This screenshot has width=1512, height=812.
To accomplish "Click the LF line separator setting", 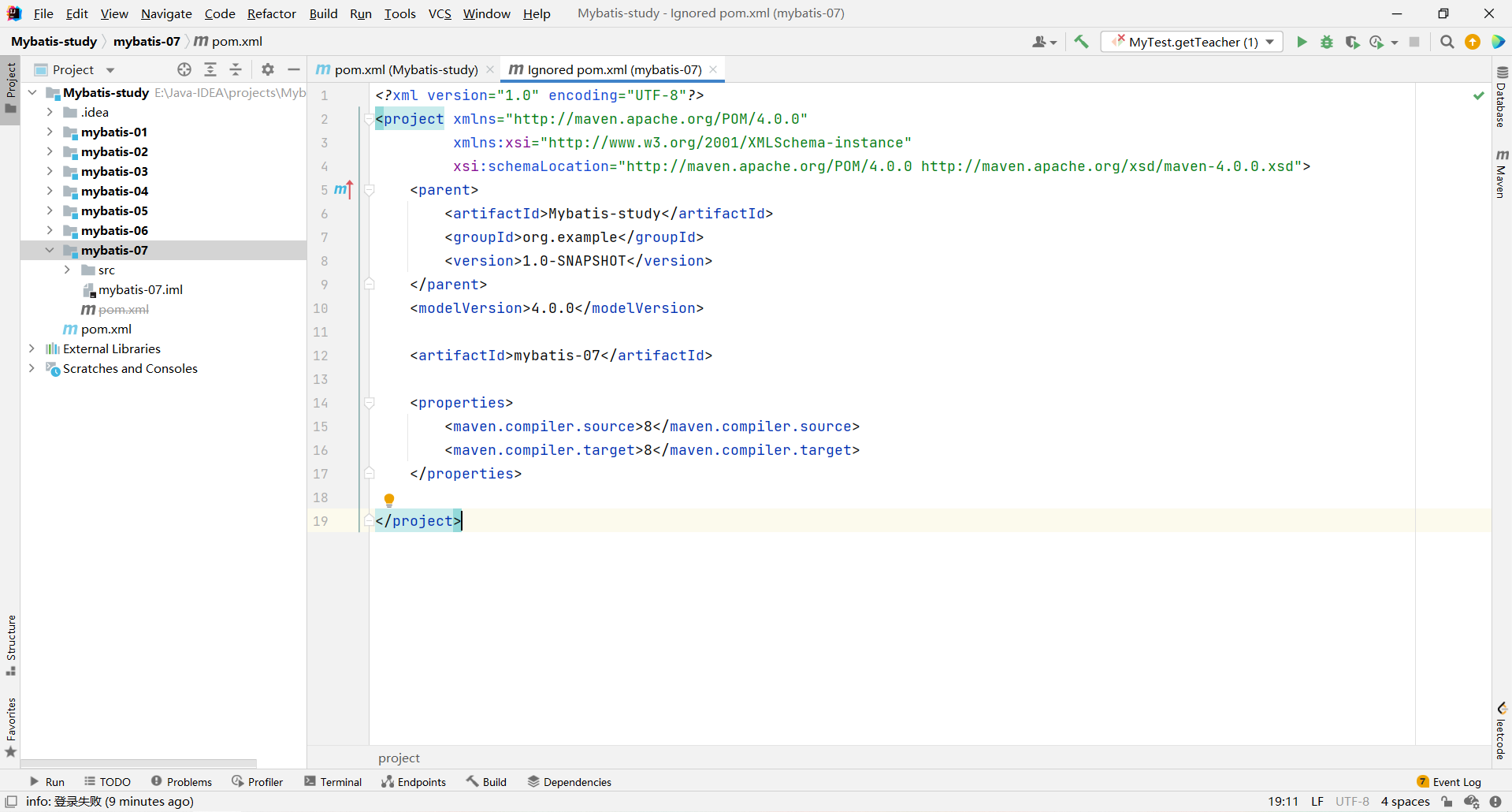I will (1317, 802).
